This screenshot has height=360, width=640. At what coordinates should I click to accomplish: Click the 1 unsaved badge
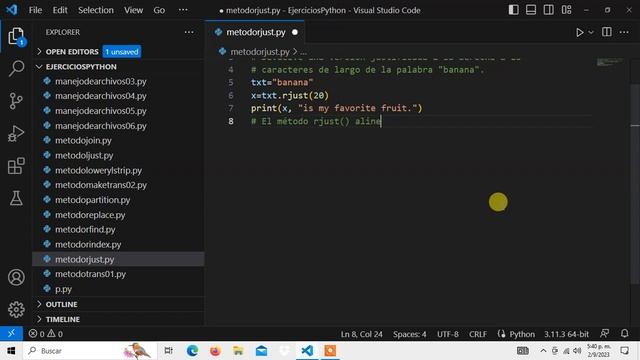(x=122, y=52)
